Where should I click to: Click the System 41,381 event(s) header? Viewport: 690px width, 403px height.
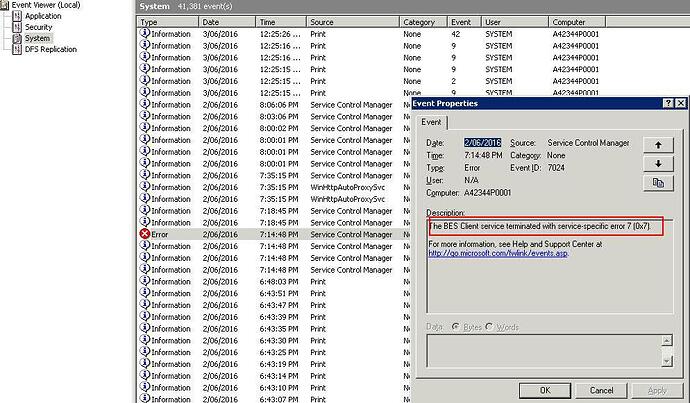click(x=186, y=6)
